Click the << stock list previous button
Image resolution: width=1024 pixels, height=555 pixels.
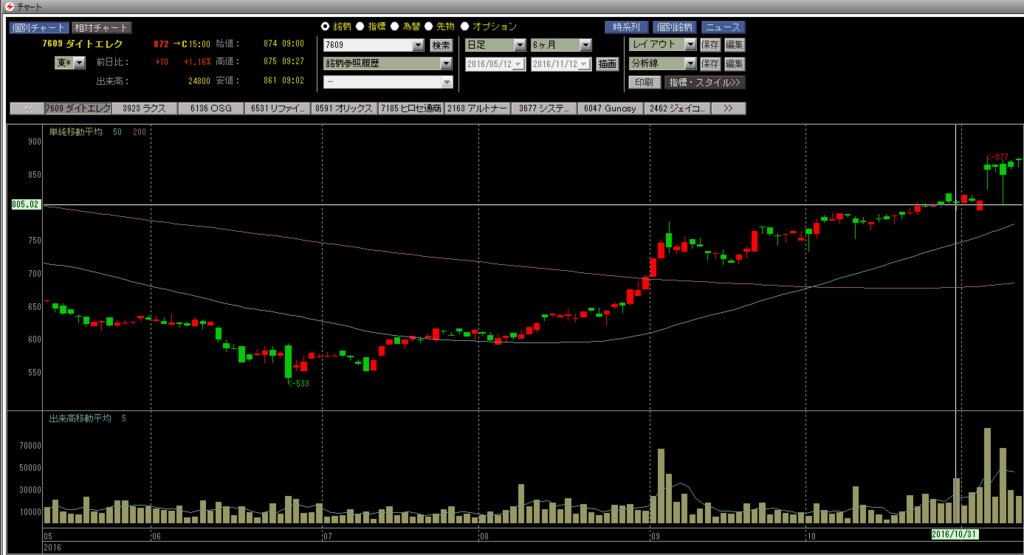pos(27,108)
